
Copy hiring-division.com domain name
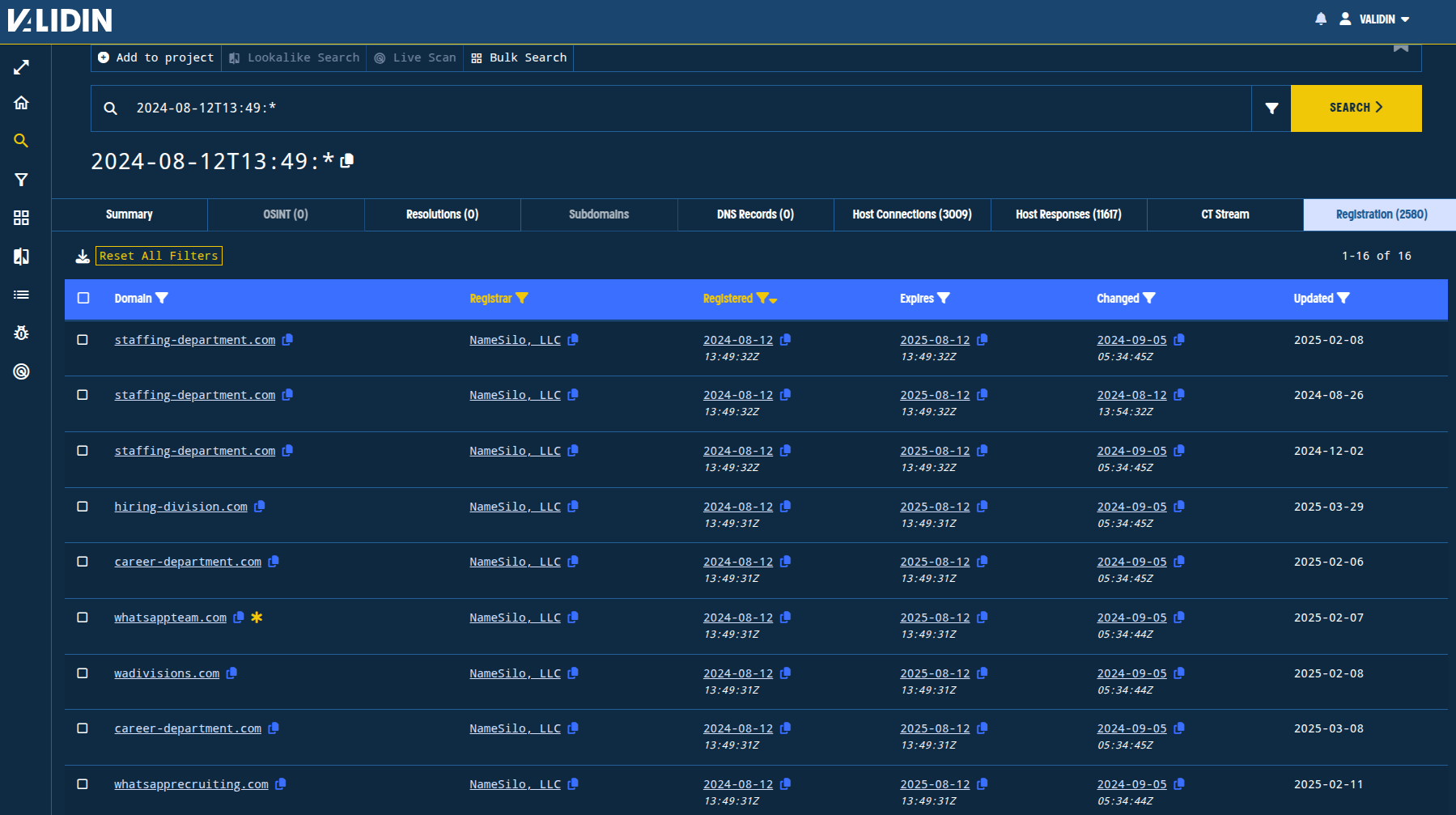click(260, 507)
